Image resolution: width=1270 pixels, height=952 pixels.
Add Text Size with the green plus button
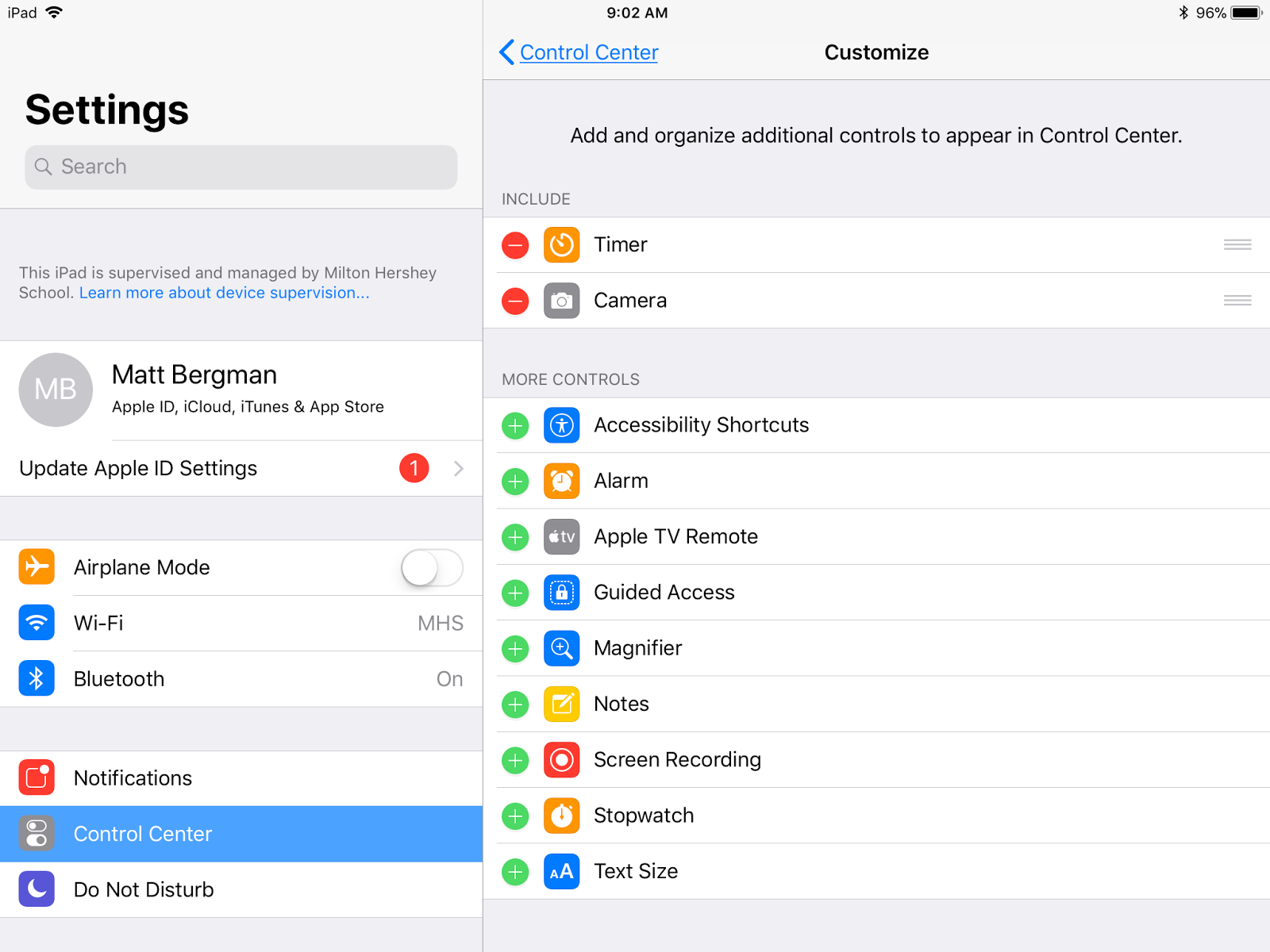[x=515, y=871]
